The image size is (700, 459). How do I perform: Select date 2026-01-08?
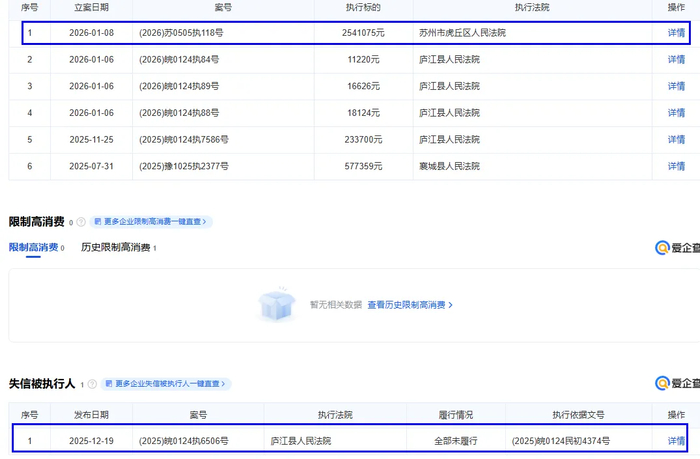pyautogui.click(x=92, y=33)
